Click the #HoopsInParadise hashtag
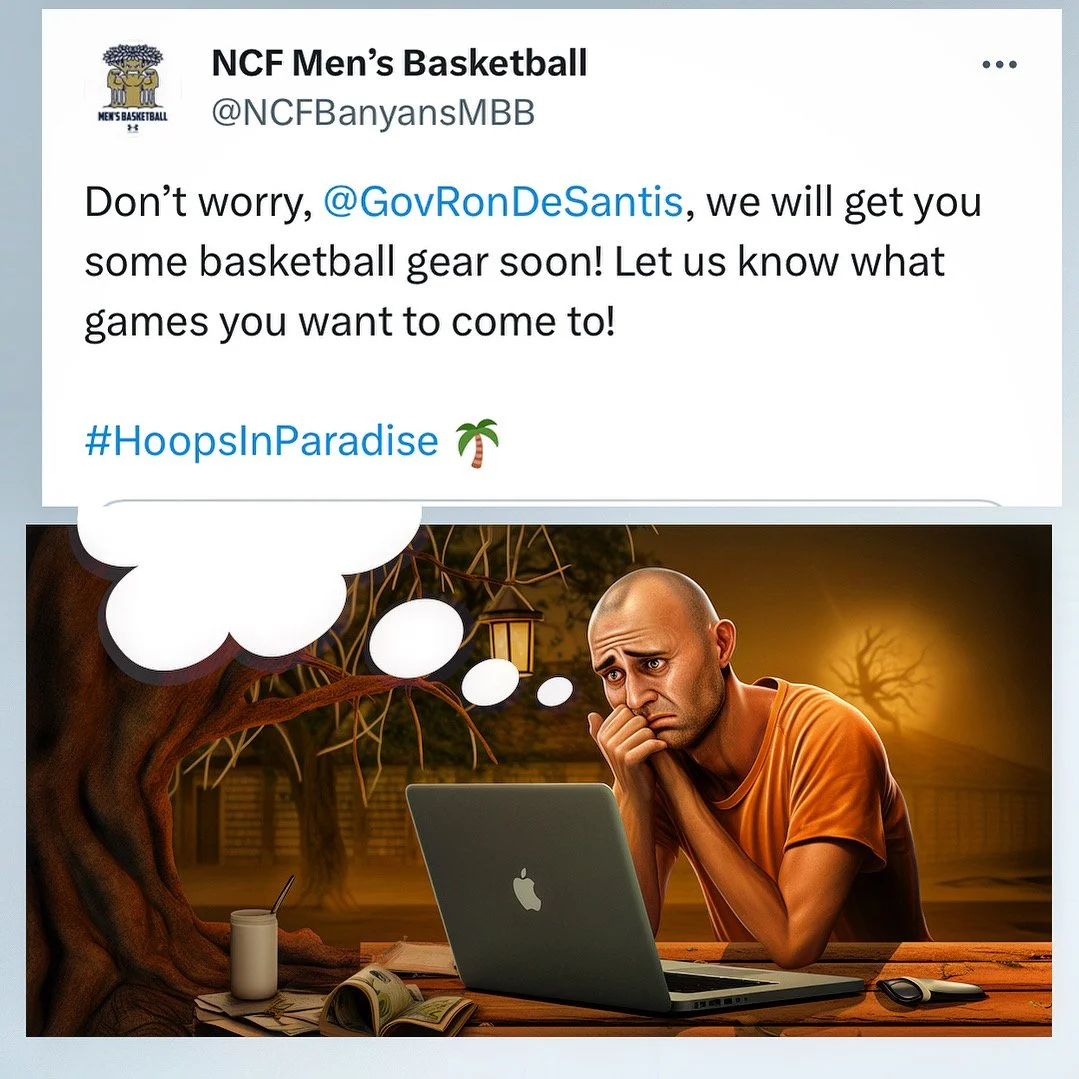The height and width of the screenshot is (1079, 1079). coord(261,440)
